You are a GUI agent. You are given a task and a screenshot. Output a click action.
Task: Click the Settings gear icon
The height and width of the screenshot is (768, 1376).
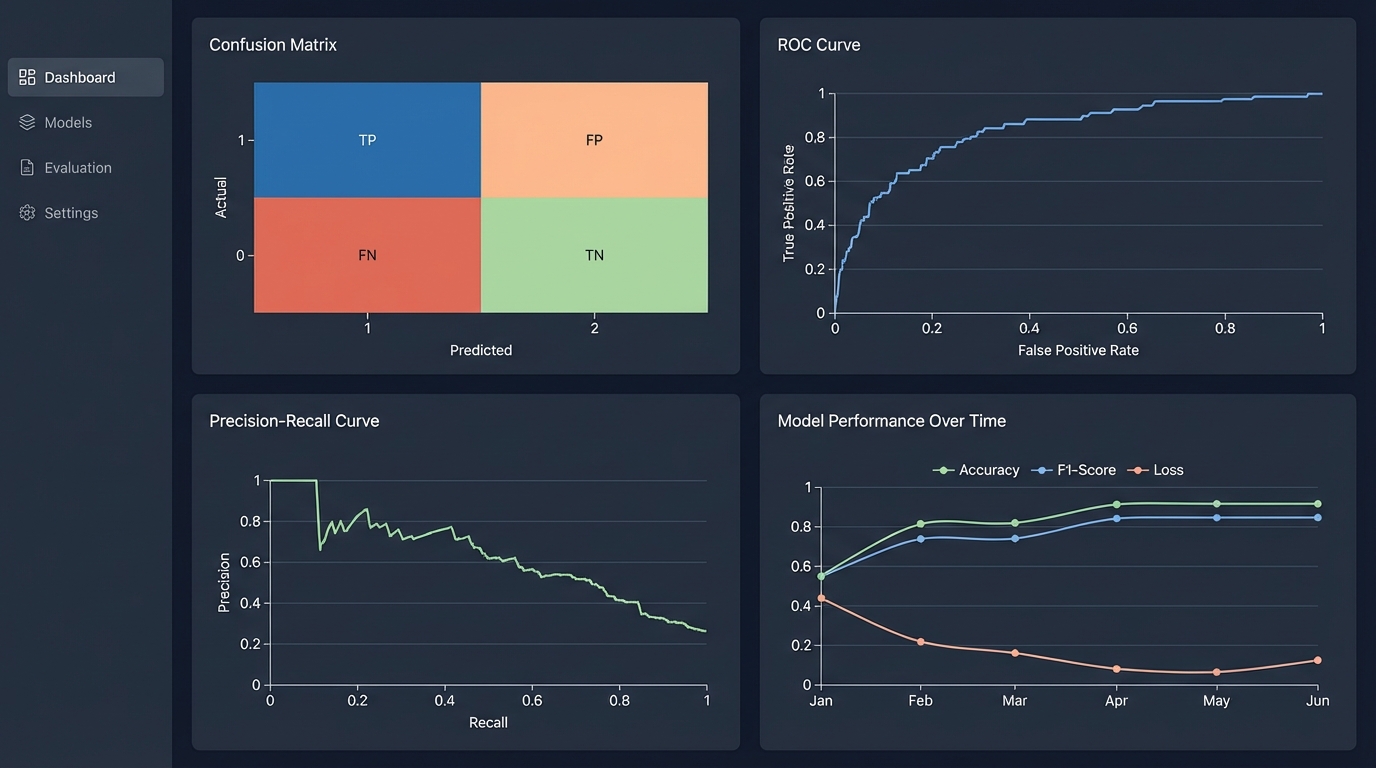[x=24, y=212]
